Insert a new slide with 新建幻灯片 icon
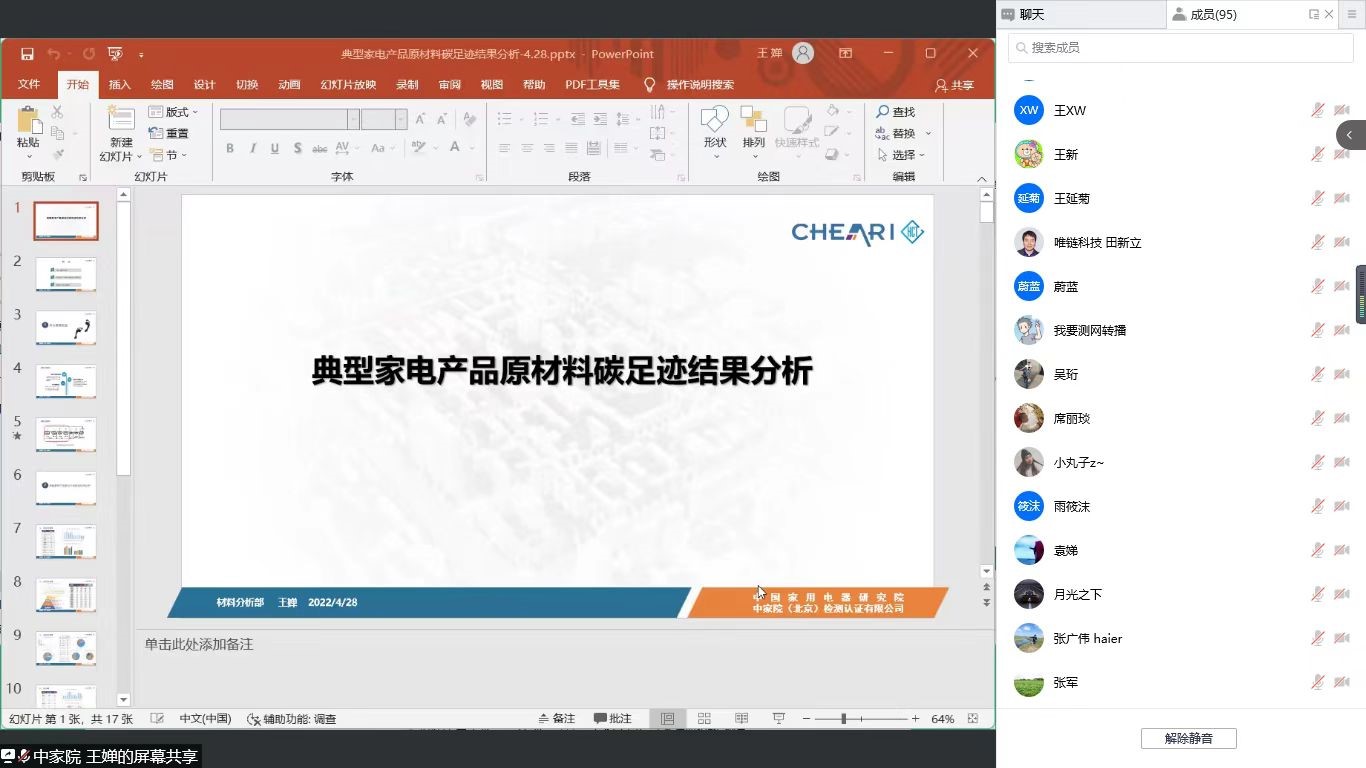This screenshot has width=1366, height=768. 121,120
